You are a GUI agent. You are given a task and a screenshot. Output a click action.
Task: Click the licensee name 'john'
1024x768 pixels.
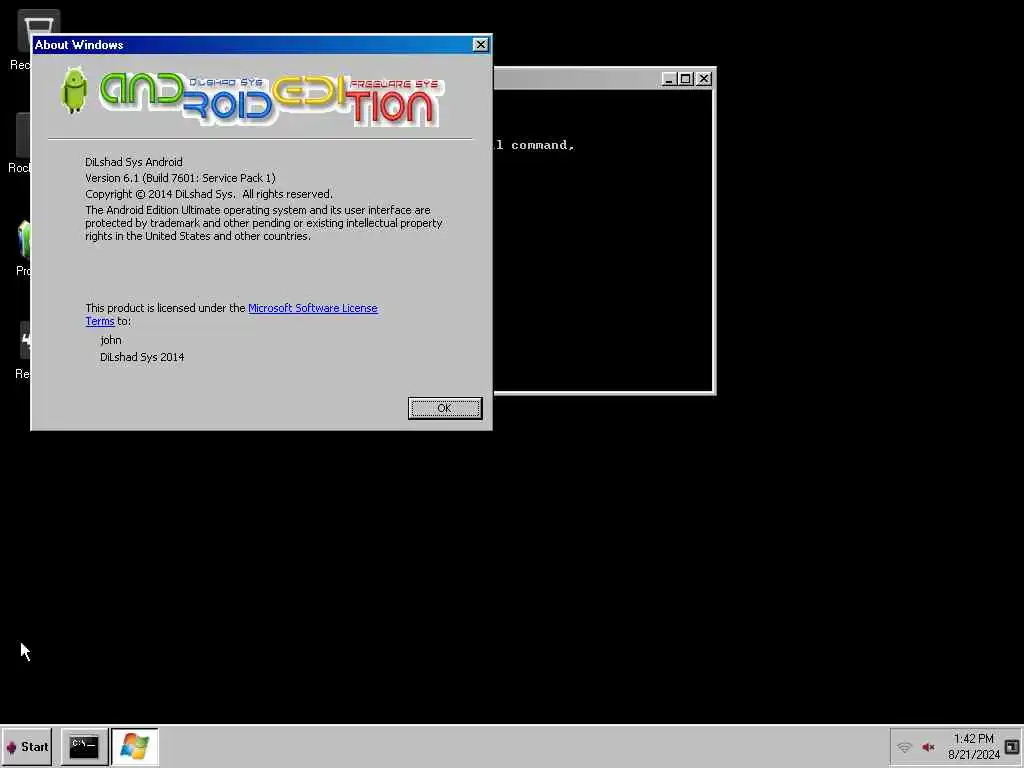coord(111,340)
